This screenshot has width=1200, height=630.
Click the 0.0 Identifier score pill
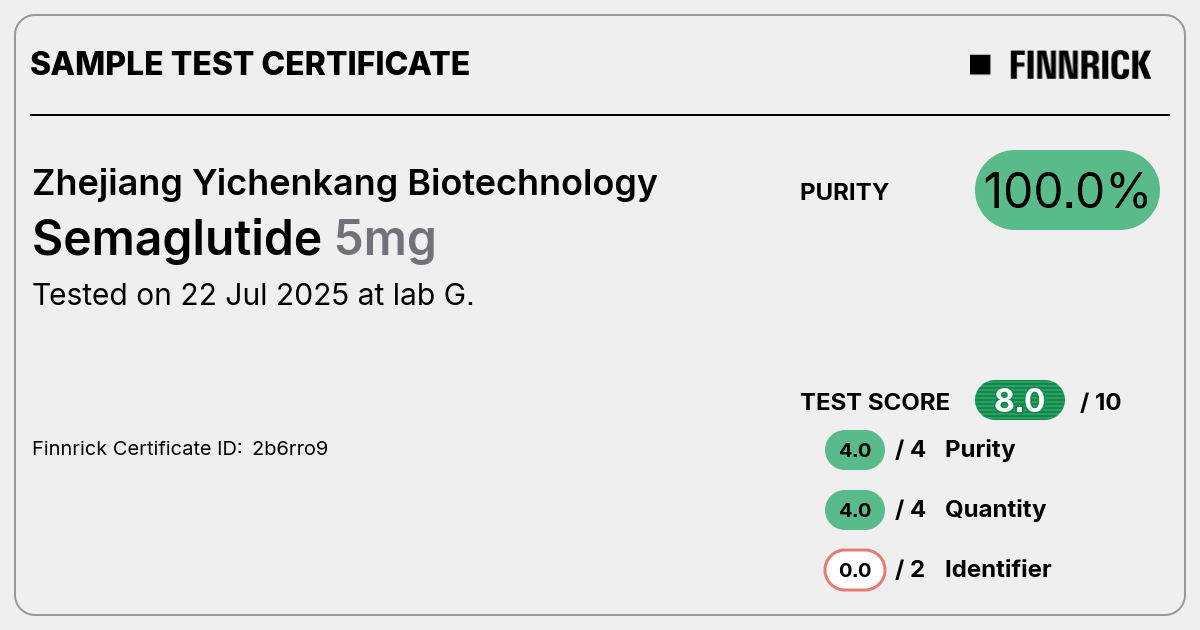click(x=855, y=570)
